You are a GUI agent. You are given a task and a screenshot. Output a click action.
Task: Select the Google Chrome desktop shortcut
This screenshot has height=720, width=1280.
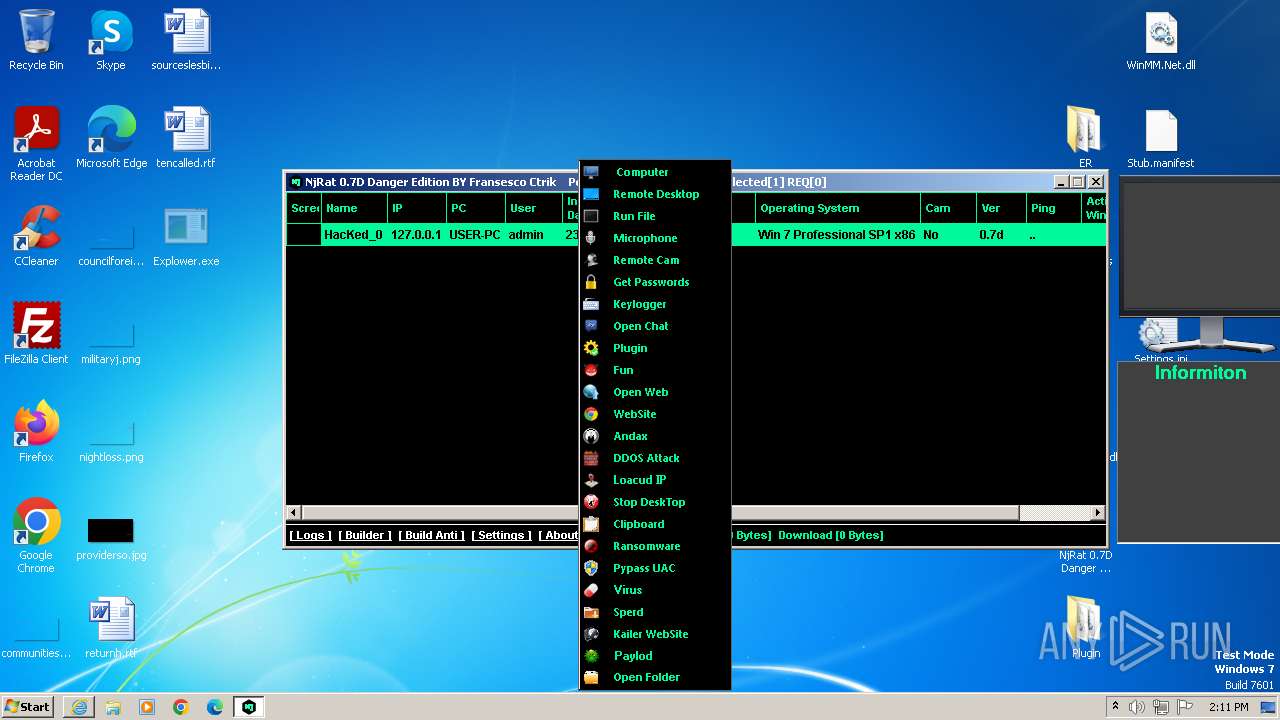36,536
